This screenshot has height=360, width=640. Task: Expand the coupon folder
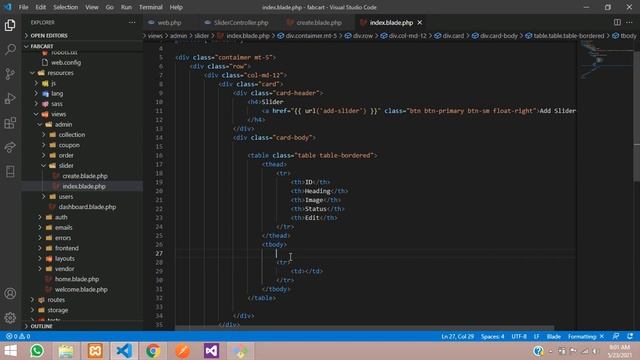coord(69,145)
